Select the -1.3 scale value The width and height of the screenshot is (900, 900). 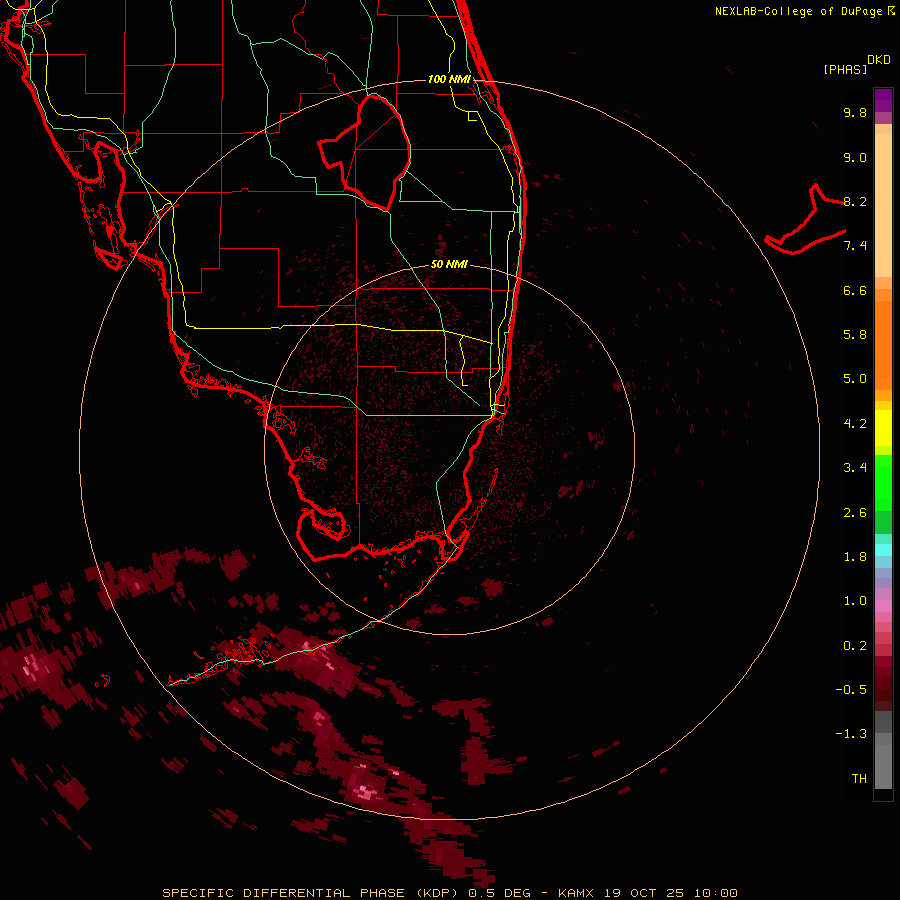[x=851, y=734]
